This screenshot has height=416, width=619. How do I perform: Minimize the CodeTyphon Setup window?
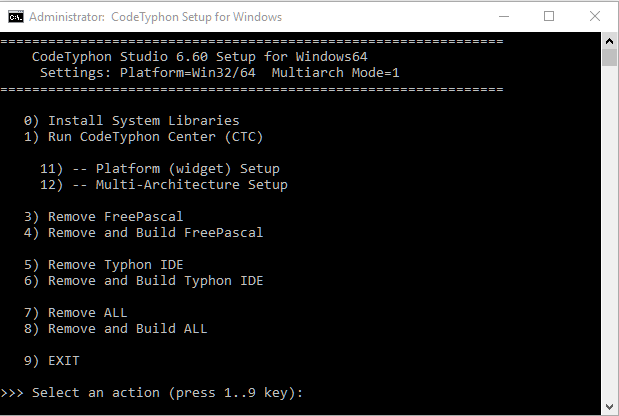[x=504, y=17]
